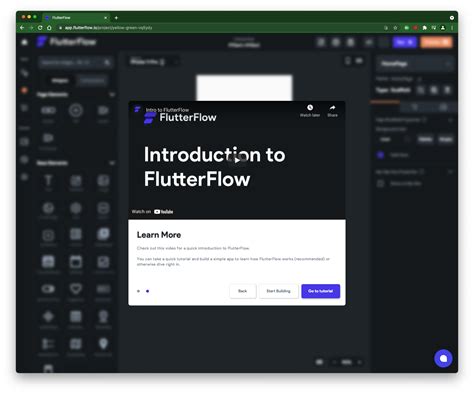Screen dimensions: 474x394
Task: Open the blue chat bubble support button
Action: tap(443, 358)
